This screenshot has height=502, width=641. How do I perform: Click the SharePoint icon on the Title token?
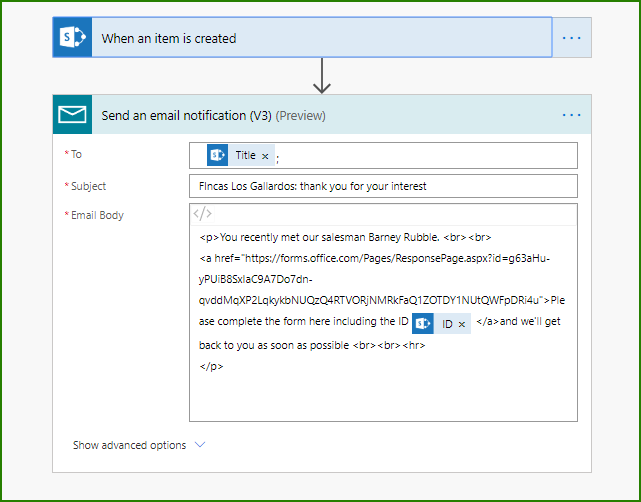point(217,155)
